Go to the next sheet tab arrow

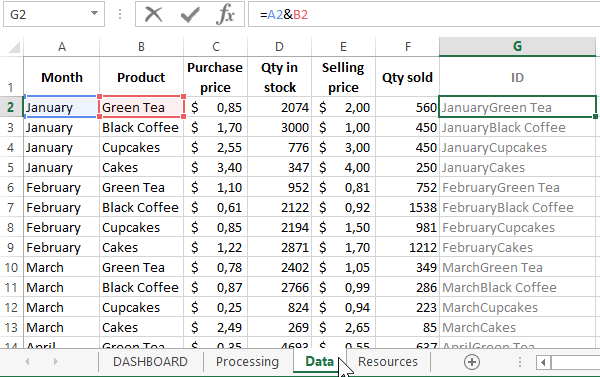tap(56, 362)
